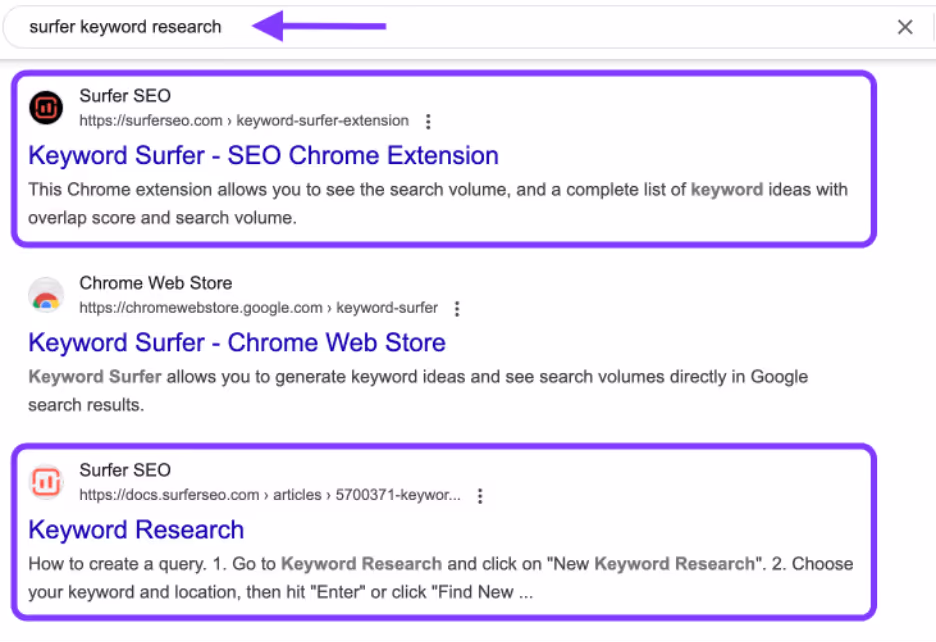Click the black Surfer SEO favicon of the first result
The height and width of the screenshot is (642, 936).
point(46,107)
